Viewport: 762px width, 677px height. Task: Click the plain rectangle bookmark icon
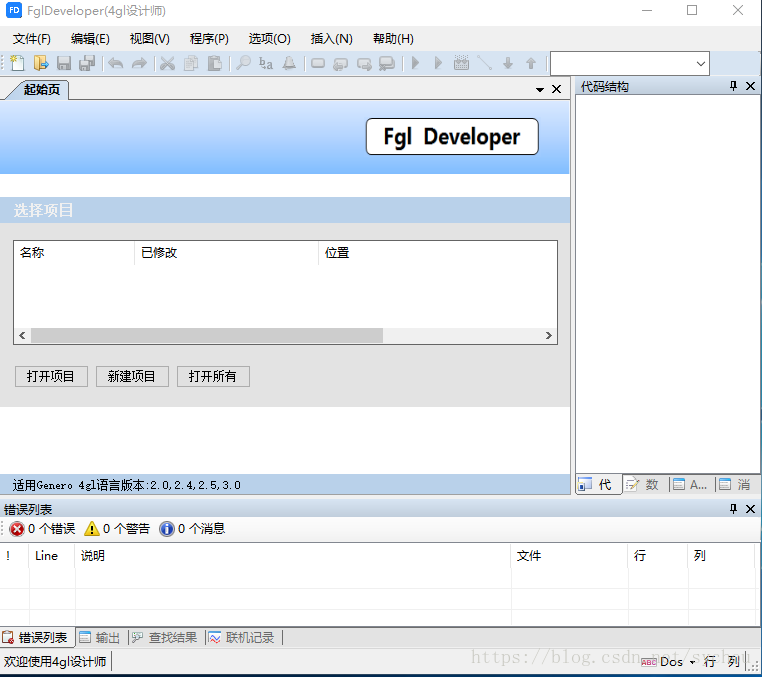coord(318,63)
